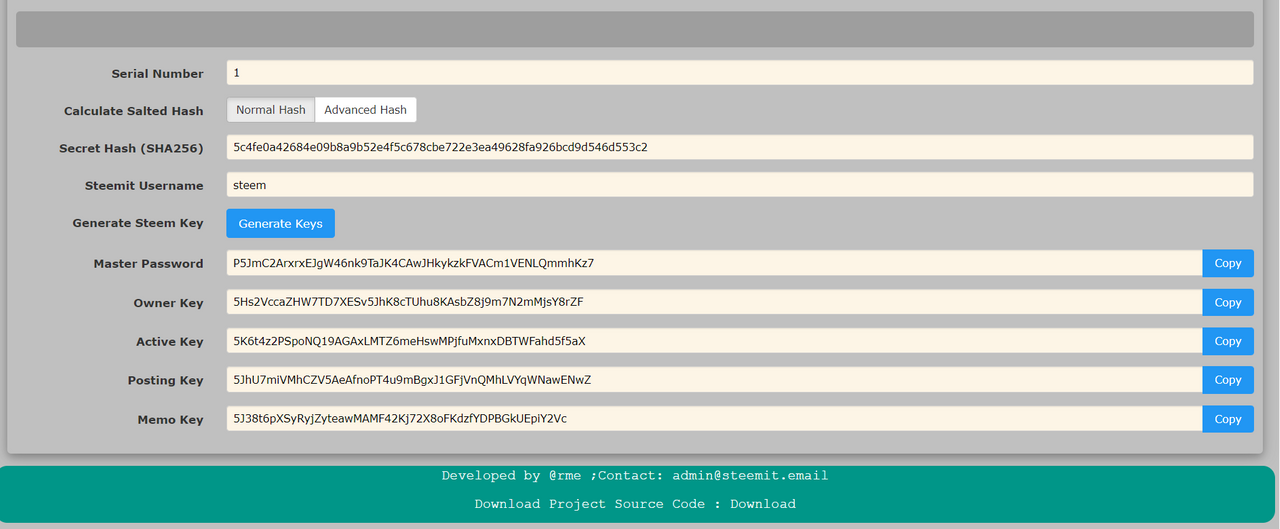Click the Calculate Salted Hash label
The height and width of the screenshot is (529, 1280).
click(x=134, y=111)
